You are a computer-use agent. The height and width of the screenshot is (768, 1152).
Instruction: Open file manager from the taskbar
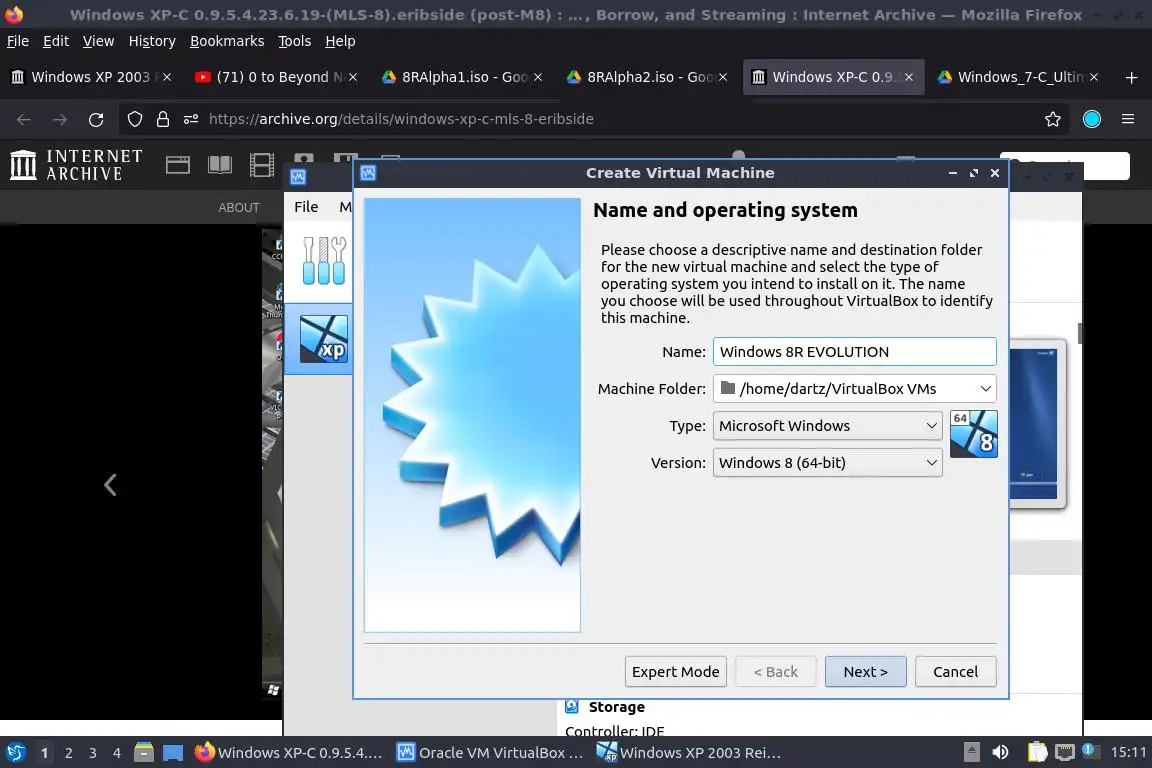tap(144, 753)
